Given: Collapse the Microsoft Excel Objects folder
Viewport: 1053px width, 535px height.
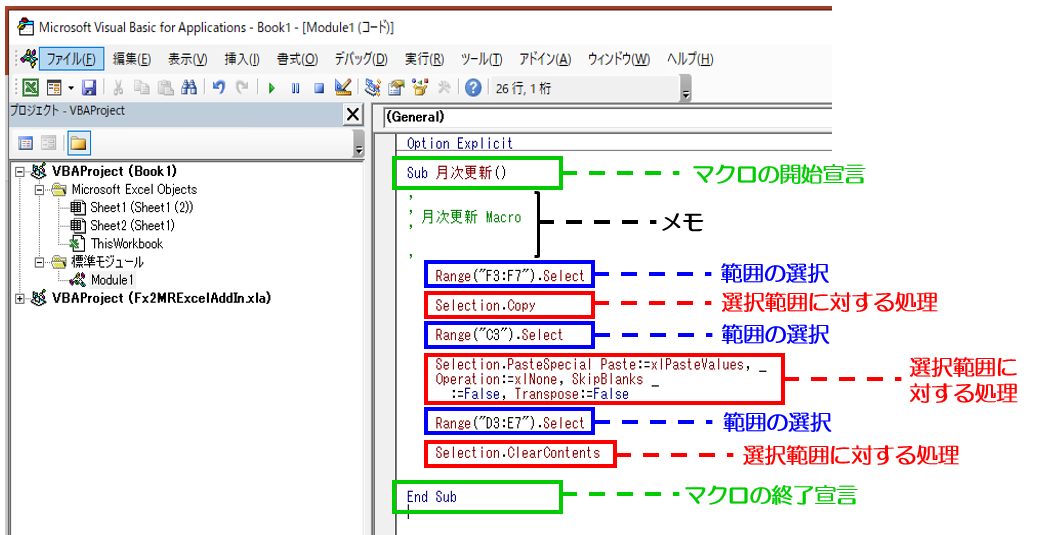Looking at the screenshot, I should pos(40,190).
